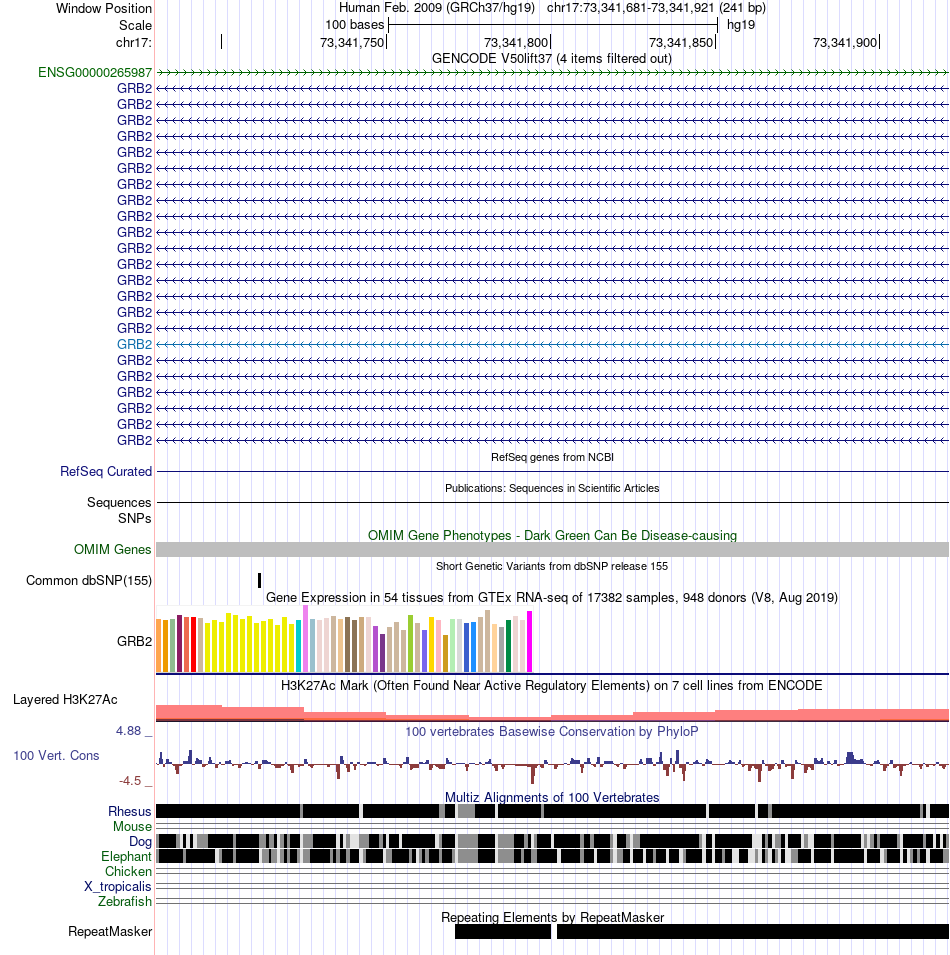Click the magenta last bar in GTEx chart
This screenshot has height=955, width=950.
coord(530,641)
